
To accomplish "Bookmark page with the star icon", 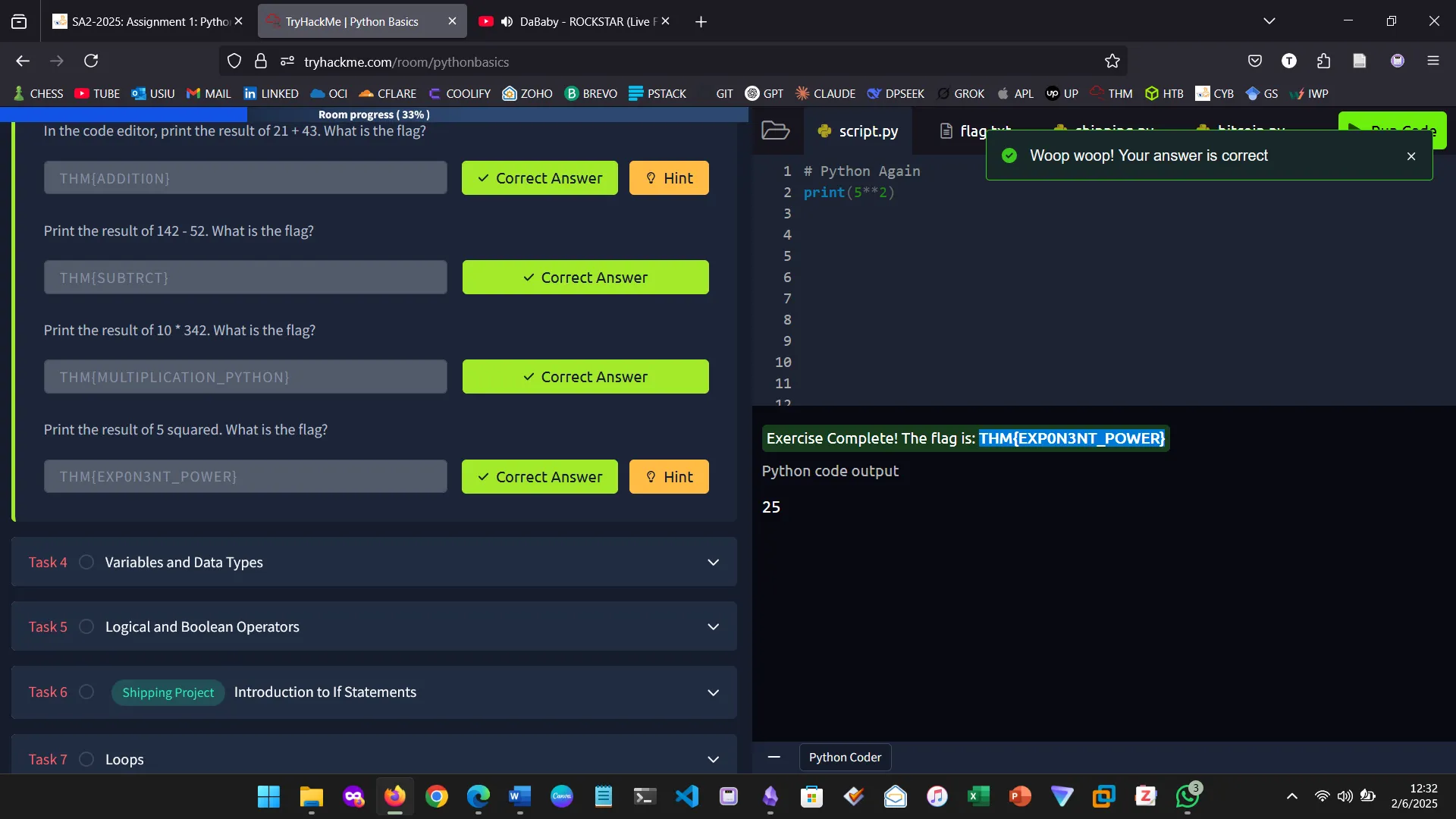I will click(1112, 61).
